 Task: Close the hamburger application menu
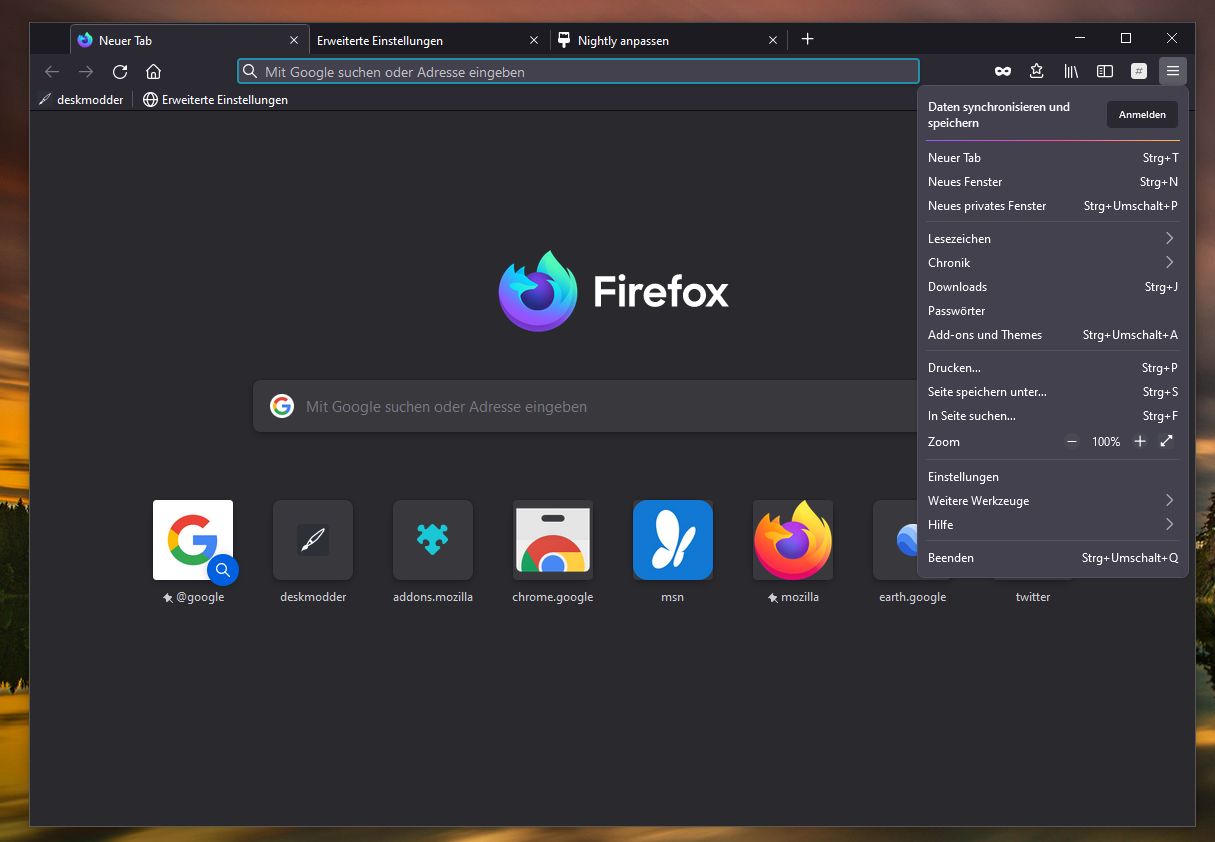(x=1173, y=71)
